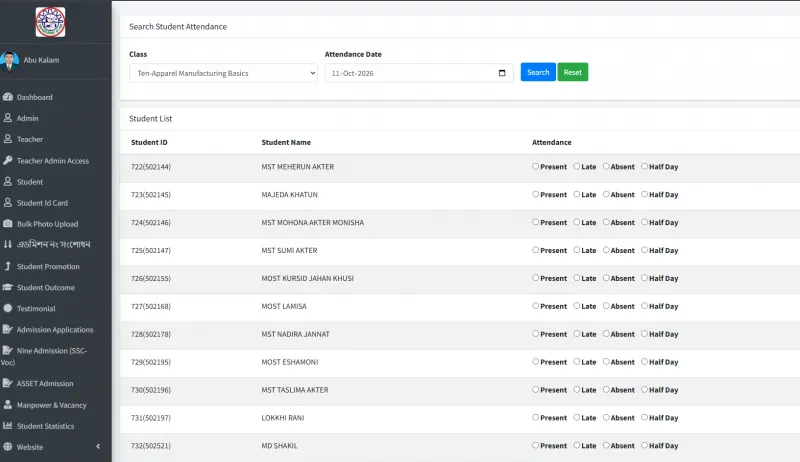This screenshot has width=800, height=462.
Task: Click the Admission Applications edit icon
Action: pos(8,329)
